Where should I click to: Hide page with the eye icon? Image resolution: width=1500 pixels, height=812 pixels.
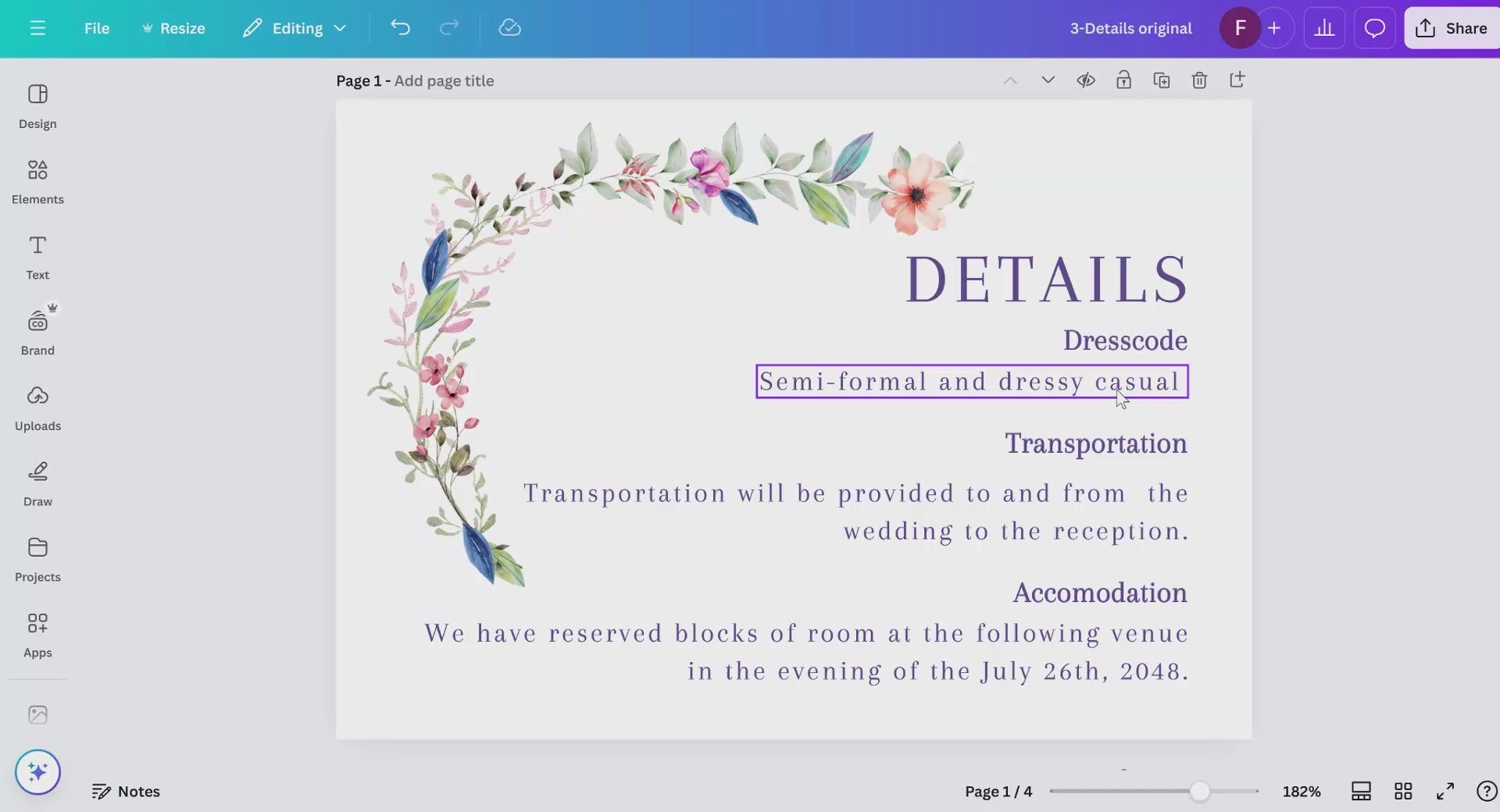pyautogui.click(x=1086, y=80)
